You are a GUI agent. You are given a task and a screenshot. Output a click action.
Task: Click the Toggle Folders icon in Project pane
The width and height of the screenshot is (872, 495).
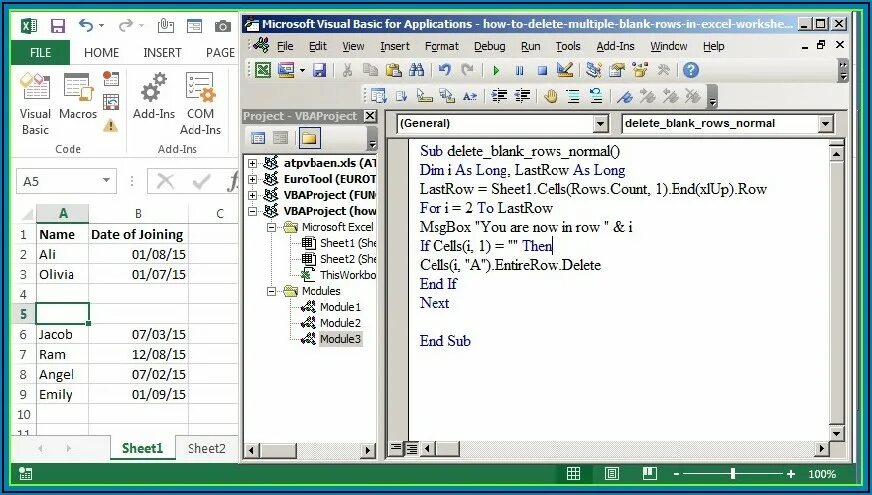[x=309, y=138]
